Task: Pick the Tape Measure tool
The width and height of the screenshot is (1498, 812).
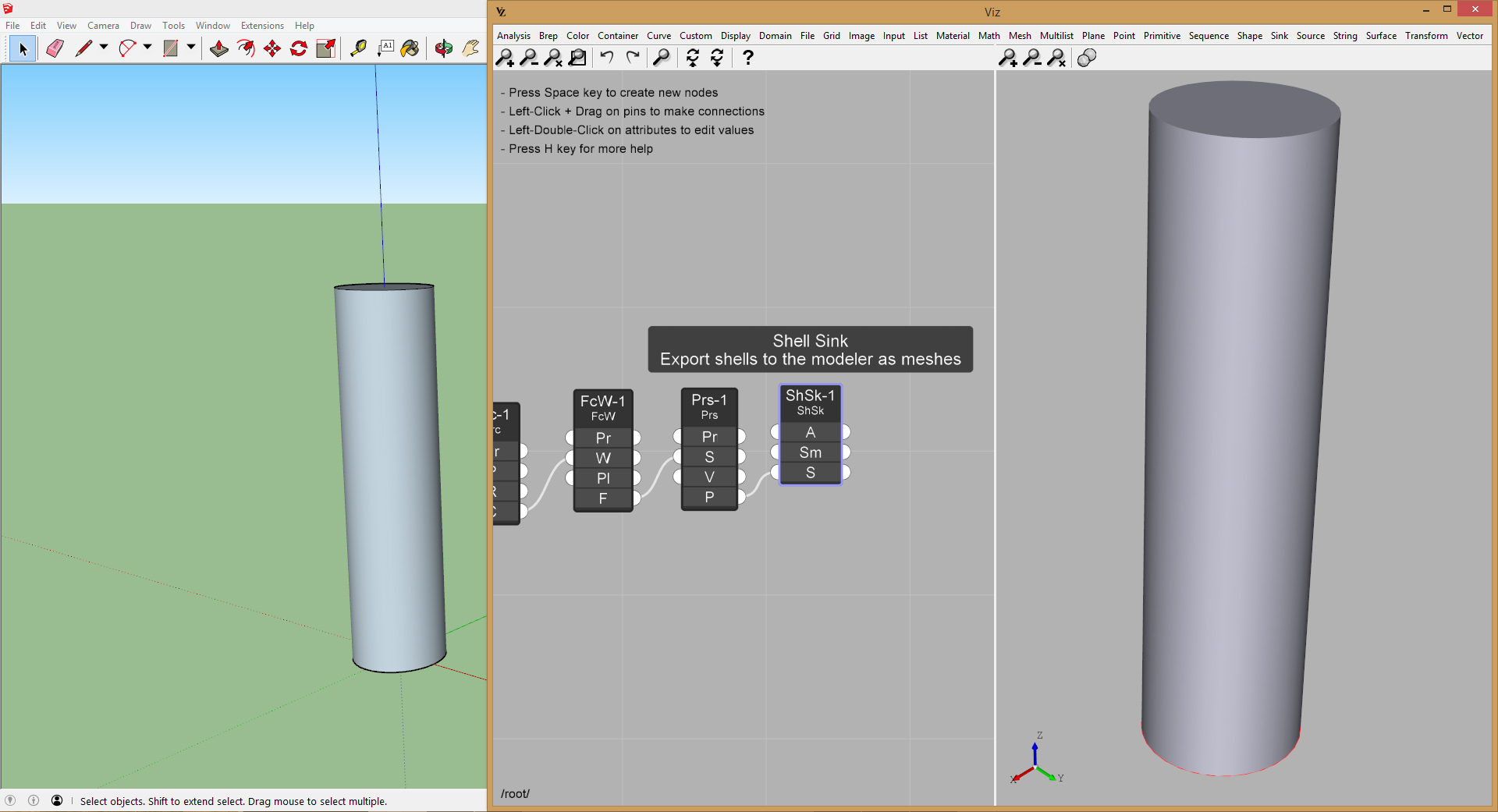Action: (x=358, y=48)
